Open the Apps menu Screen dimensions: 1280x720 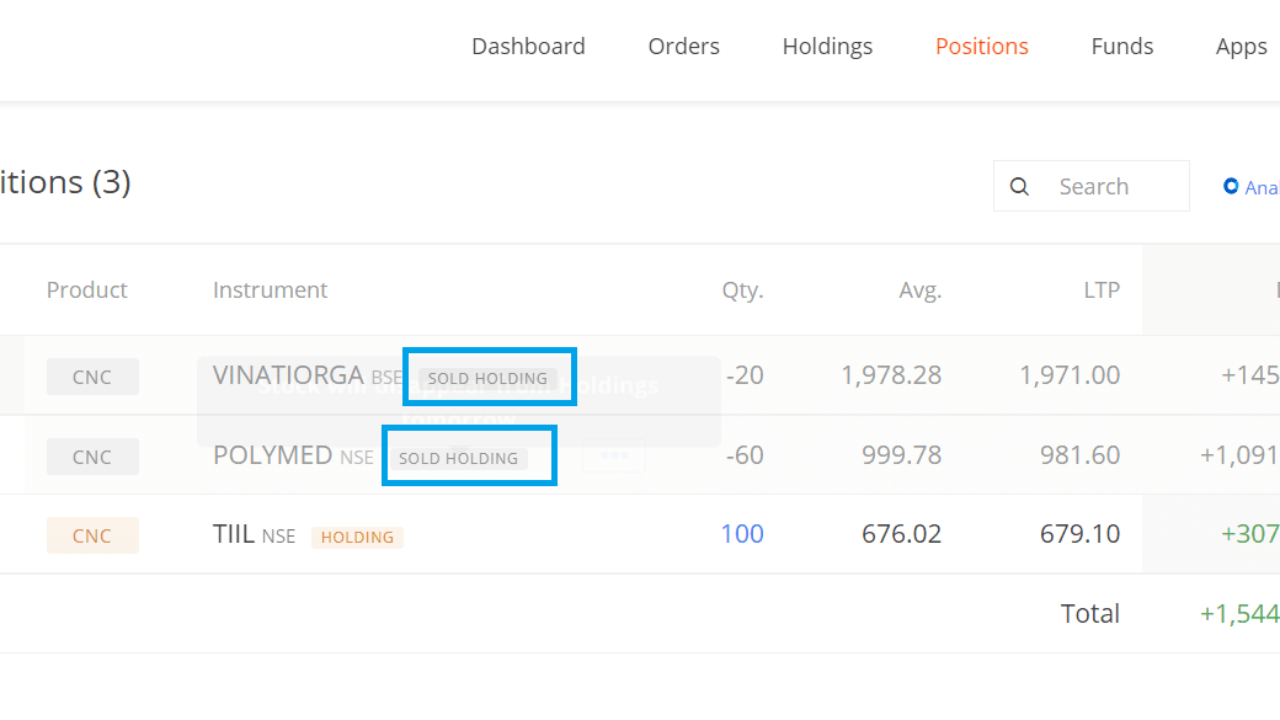point(1241,47)
